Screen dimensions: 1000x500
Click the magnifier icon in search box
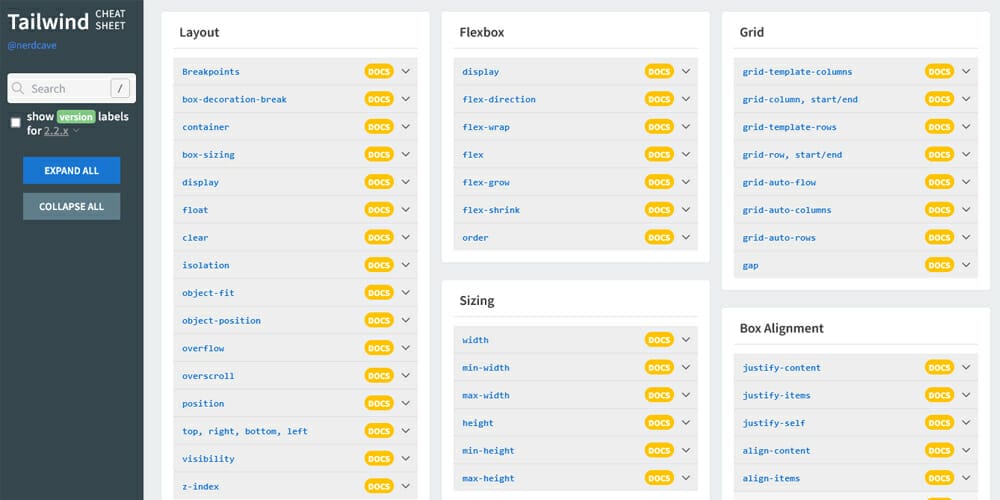point(18,88)
